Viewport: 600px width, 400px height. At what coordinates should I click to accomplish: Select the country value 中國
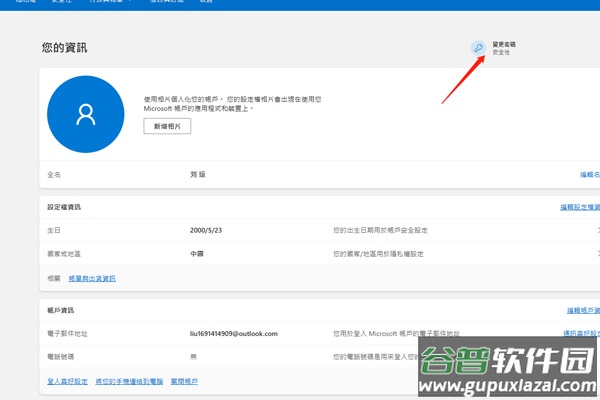(x=197, y=254)
